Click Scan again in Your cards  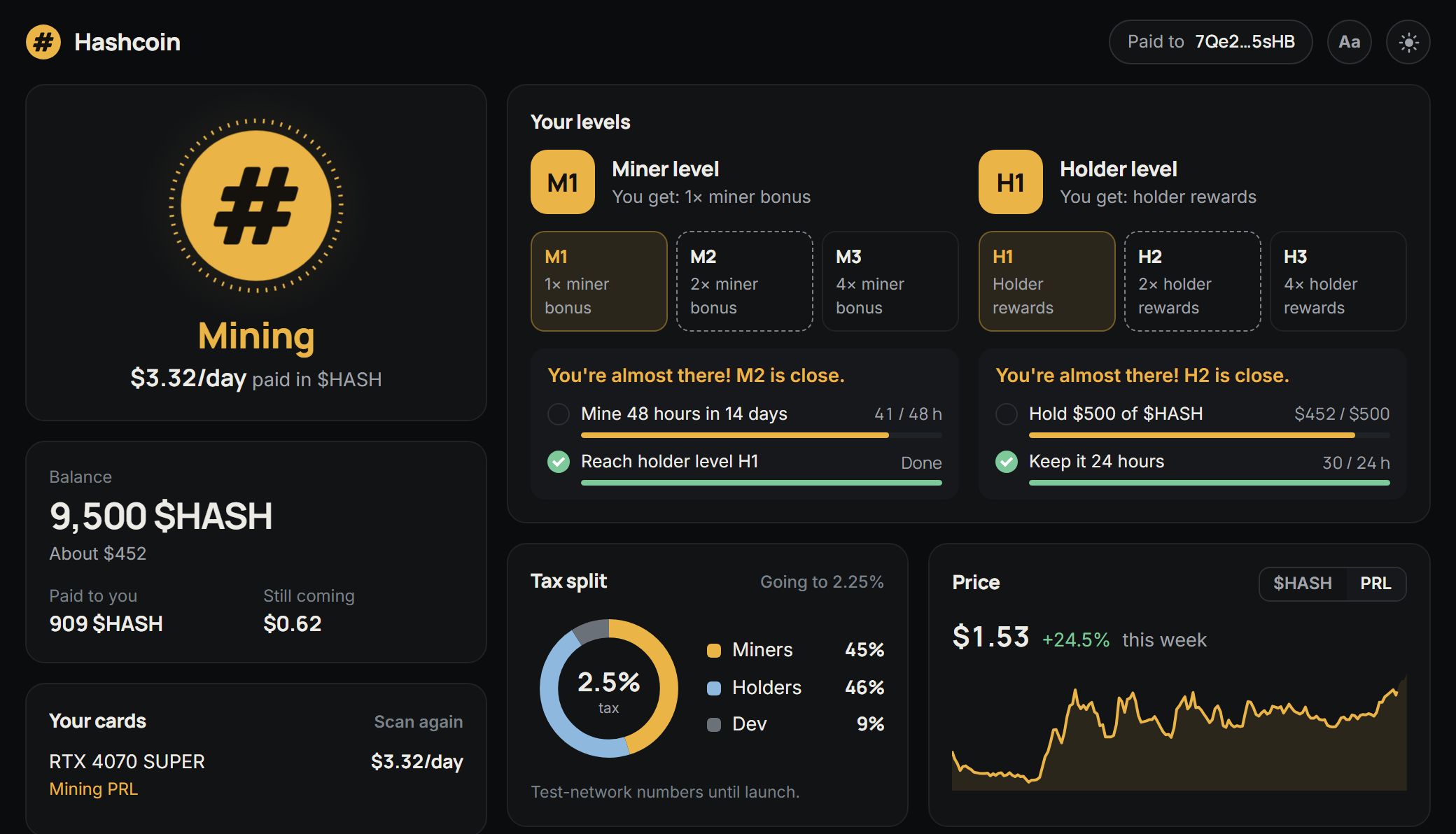point(419,721)
